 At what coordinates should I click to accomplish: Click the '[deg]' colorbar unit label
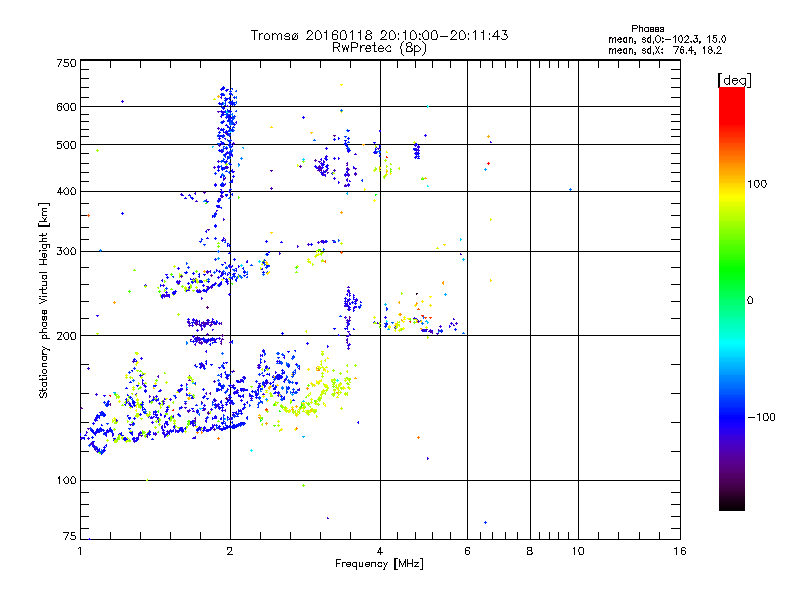(734, 80)
